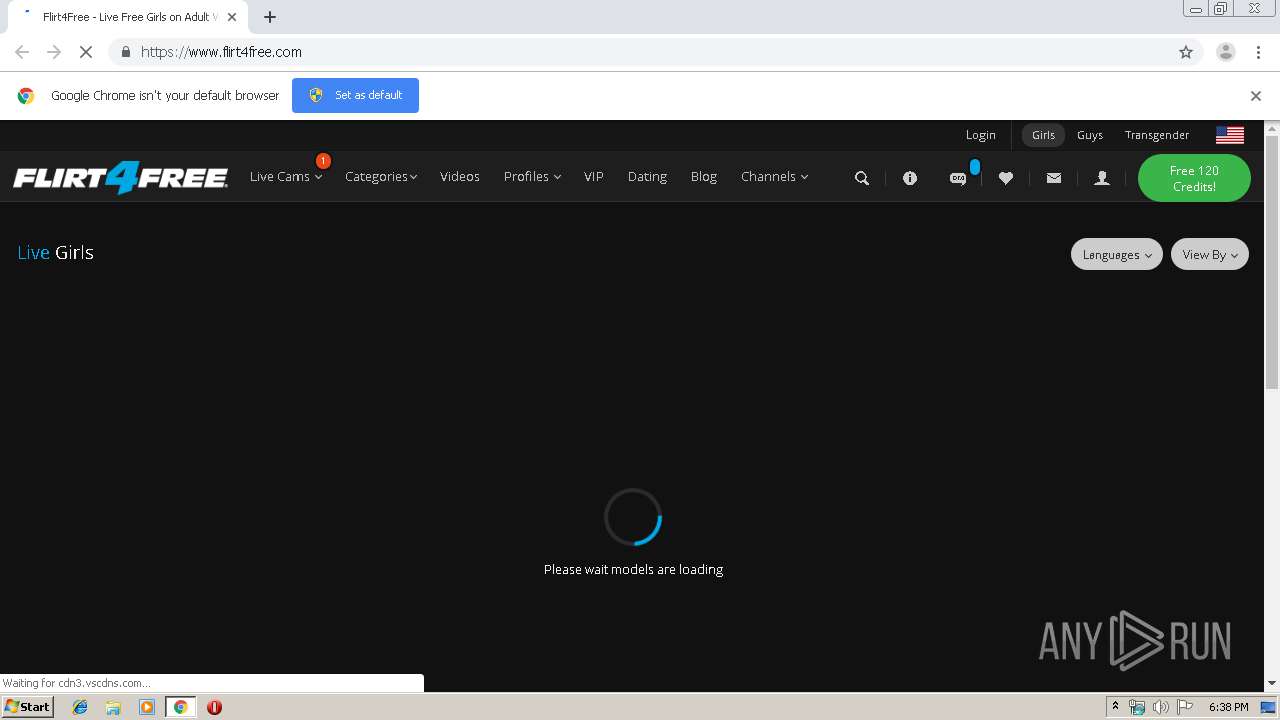Bookmark page with star icon

pyautogui.click(x=1186, y=52)
